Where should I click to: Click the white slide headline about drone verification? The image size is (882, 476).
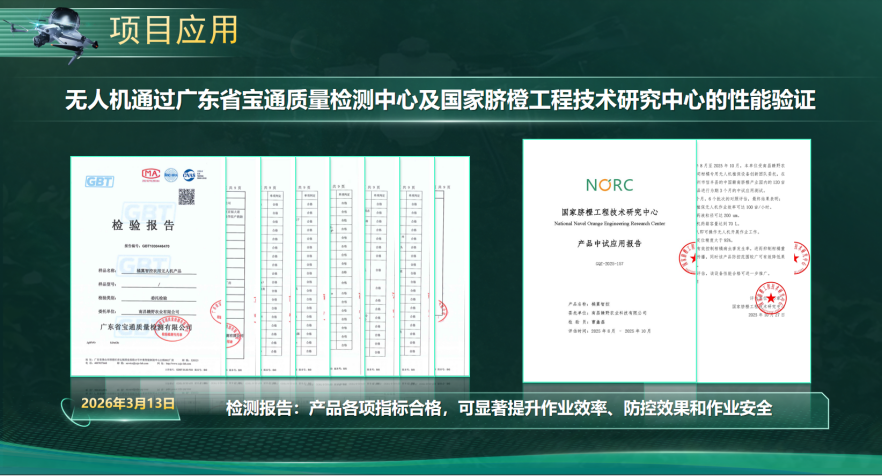tap(440, 99)
